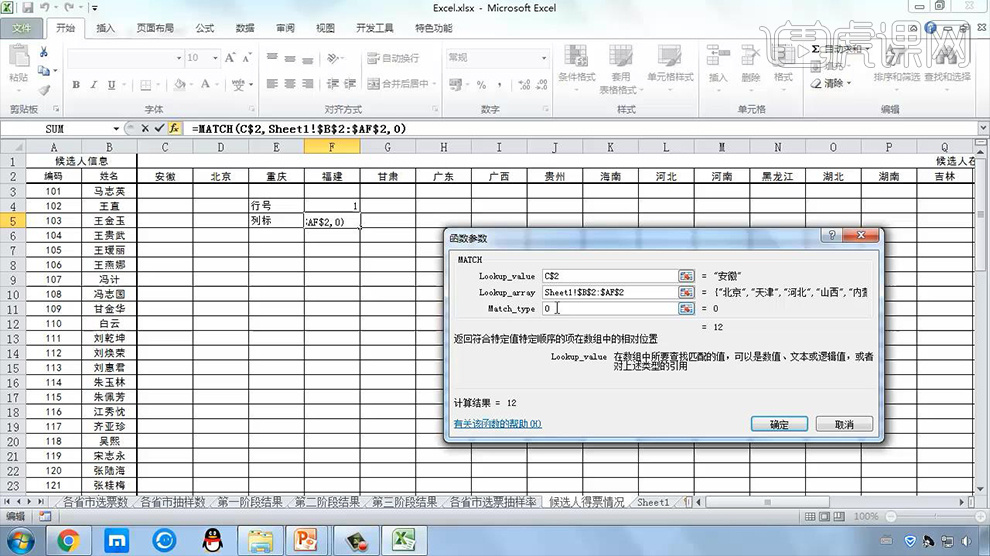Switch to the Insert (插入) tab
The image size is (990, 556).
(x=105, y=28)
